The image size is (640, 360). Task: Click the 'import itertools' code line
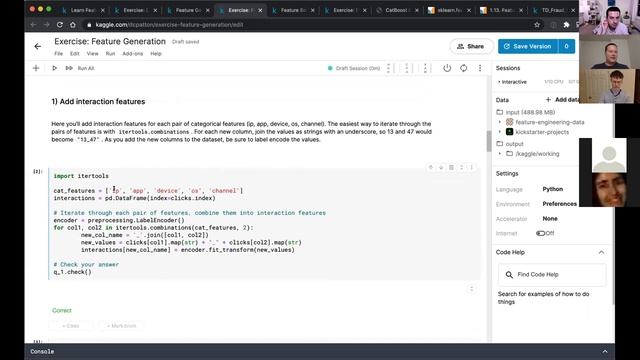point(81,176)
